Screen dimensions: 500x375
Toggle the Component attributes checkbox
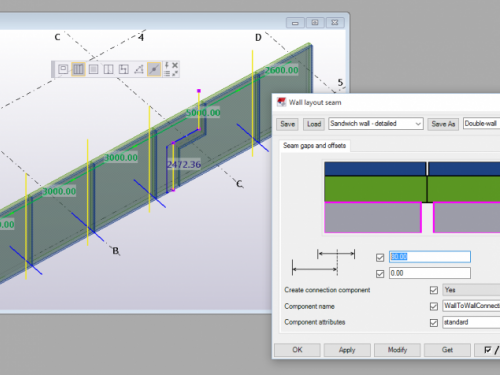pyautogui.click(x=434, y=323)
